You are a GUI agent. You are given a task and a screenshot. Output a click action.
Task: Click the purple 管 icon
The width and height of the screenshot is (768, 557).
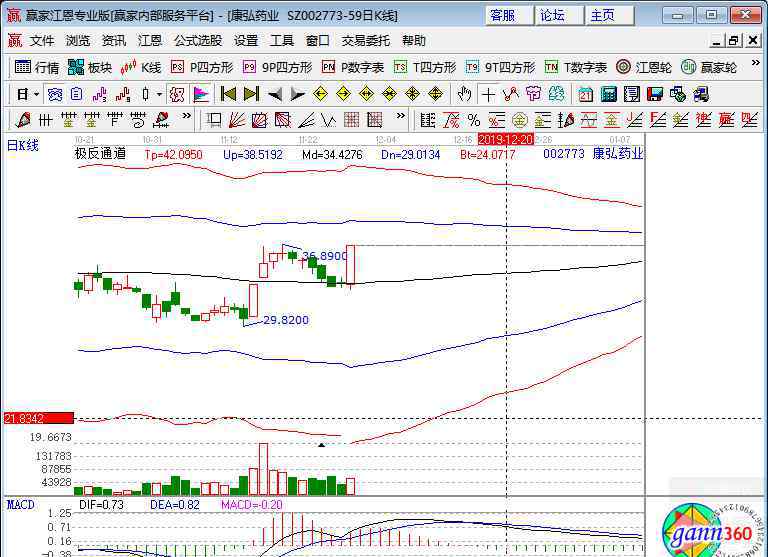533,94
